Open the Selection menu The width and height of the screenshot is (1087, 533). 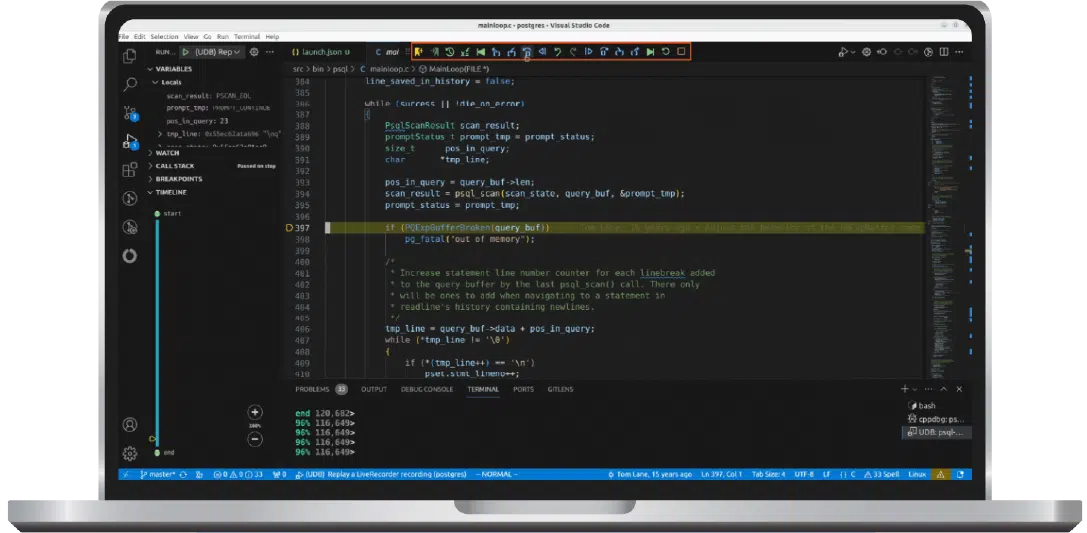tap(164, 37)
